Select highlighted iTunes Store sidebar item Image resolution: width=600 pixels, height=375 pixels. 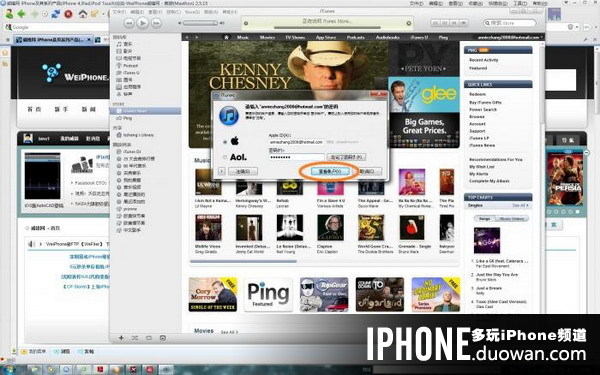click(x=145, y=111)
